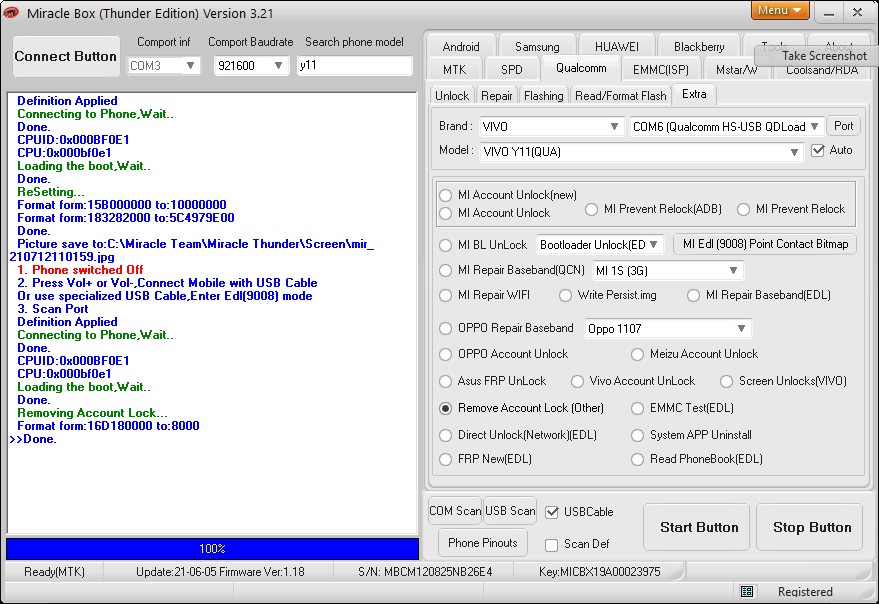Viewport: 879px width, 604px height.
Task: Choose the System APP Uninstall option
Action: tap(637, 435)
